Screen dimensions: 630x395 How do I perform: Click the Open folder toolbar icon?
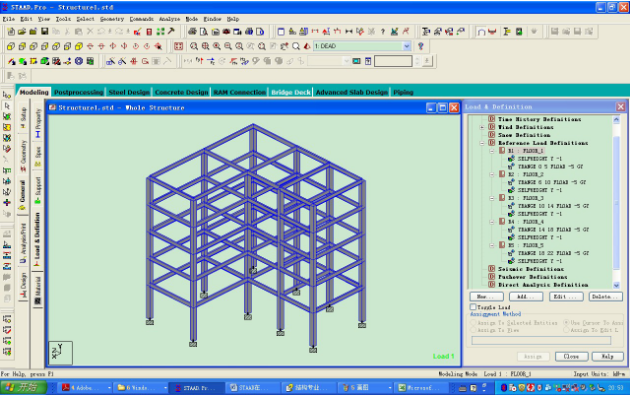click(22, 31)
